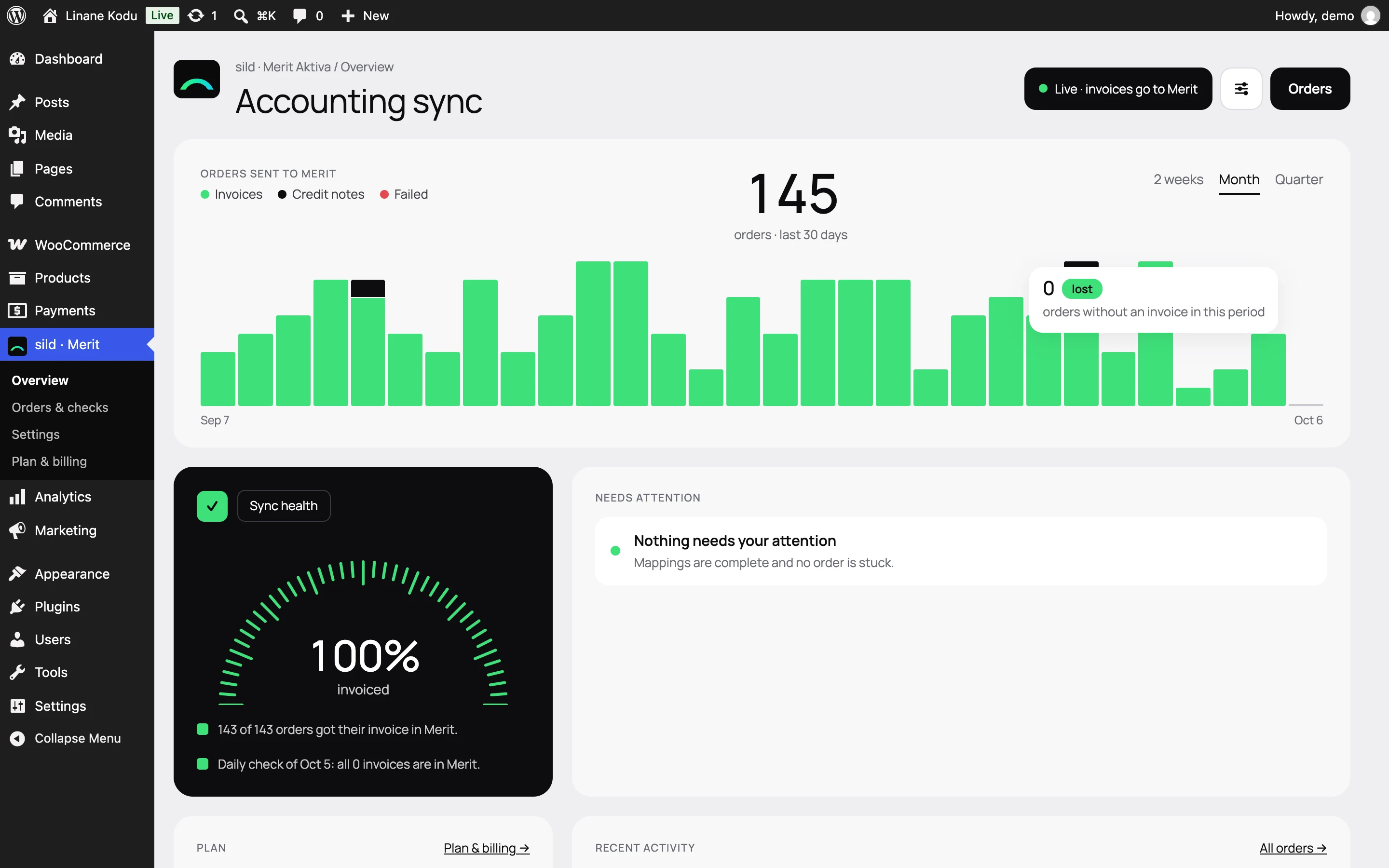Click the 100% invoiced gauge

coord(363,632)
